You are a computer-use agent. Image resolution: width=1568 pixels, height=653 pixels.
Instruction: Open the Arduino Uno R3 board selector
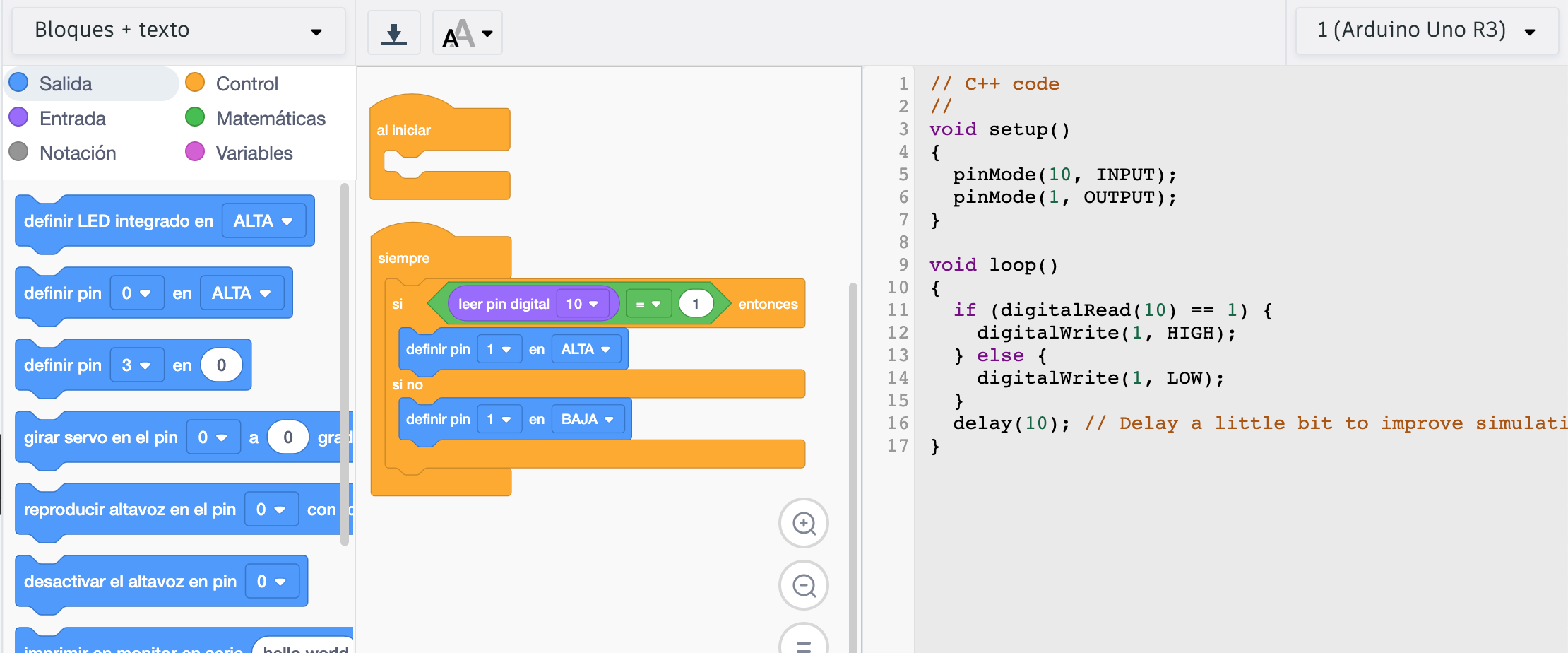(x=1426, y=30)
